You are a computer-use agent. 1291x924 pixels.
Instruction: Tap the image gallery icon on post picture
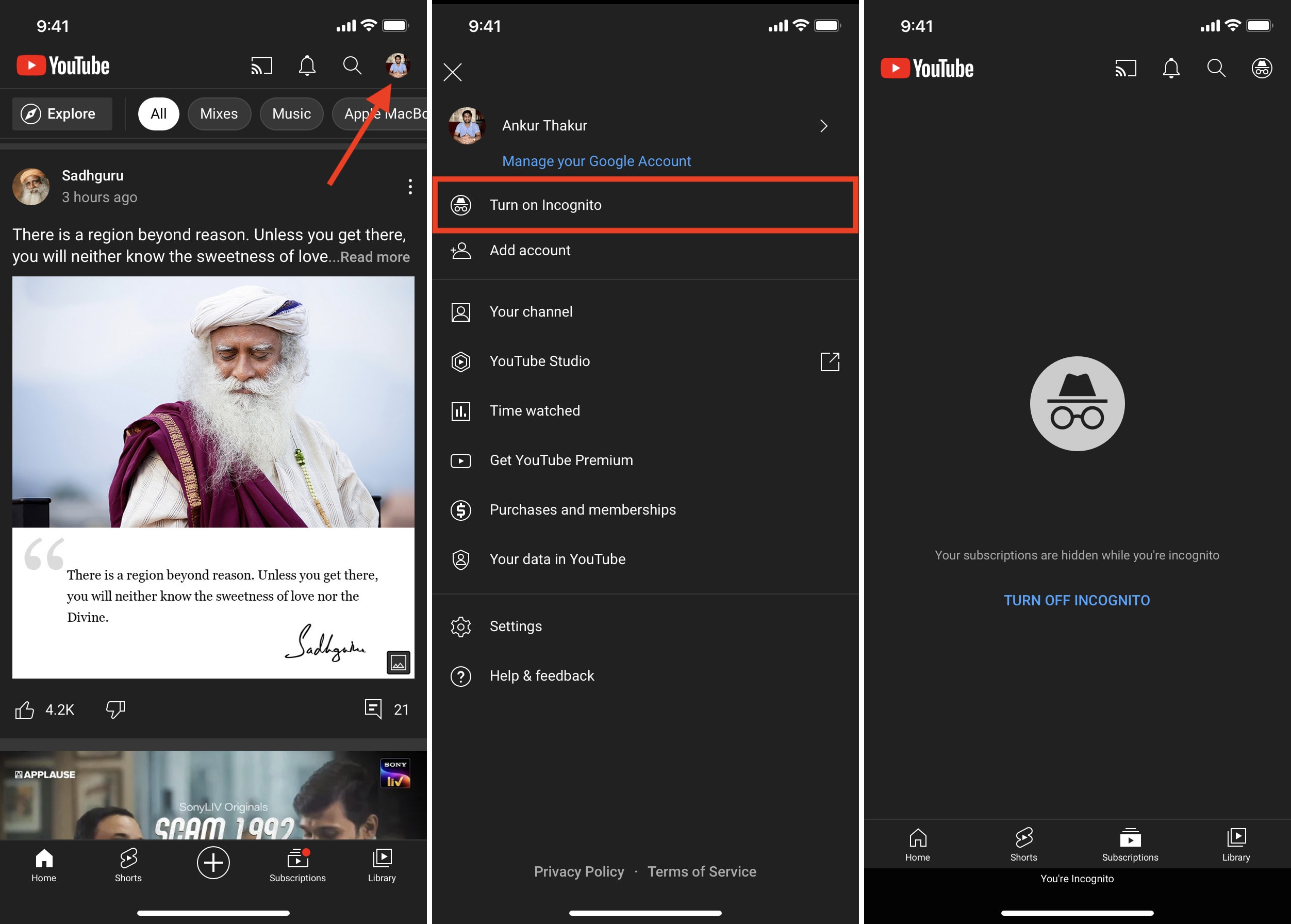pyautogui.click(x=398, y=662)
